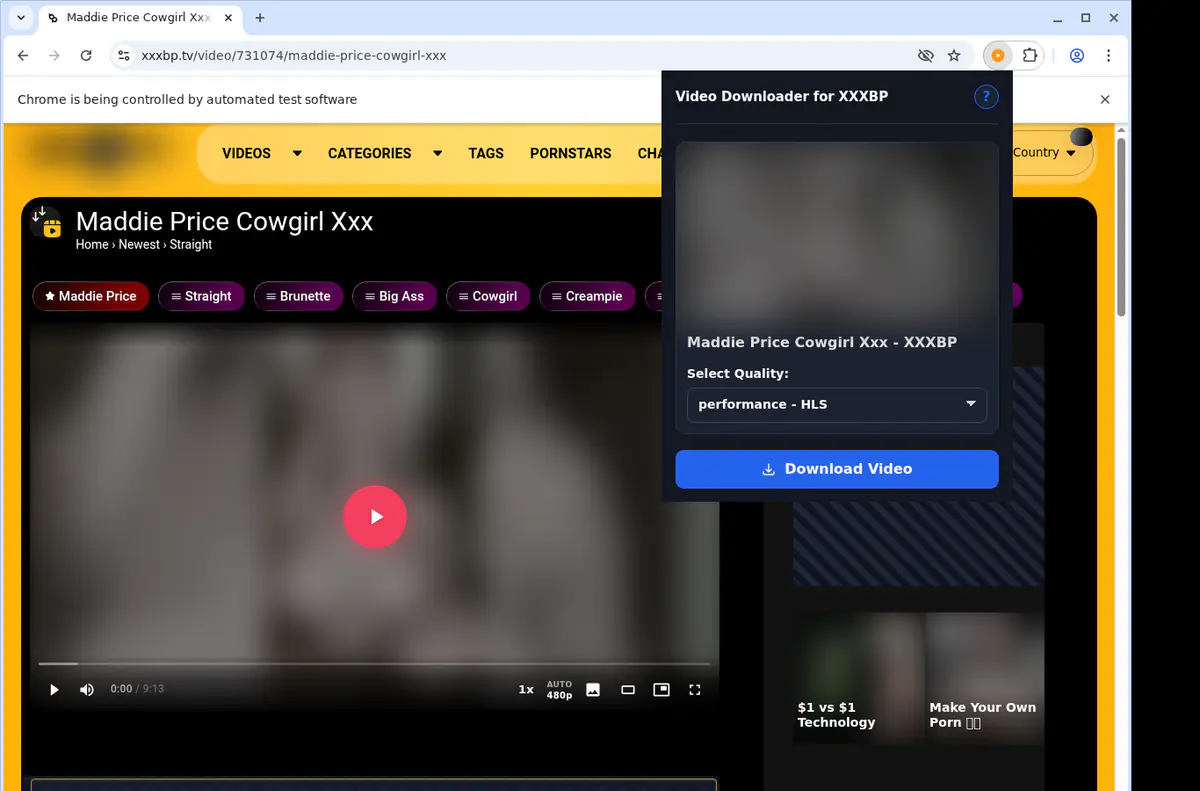1200x791 pixels.
Task: Open Chrome's Extensions puzzle icon
Action: coord(1030,56)
